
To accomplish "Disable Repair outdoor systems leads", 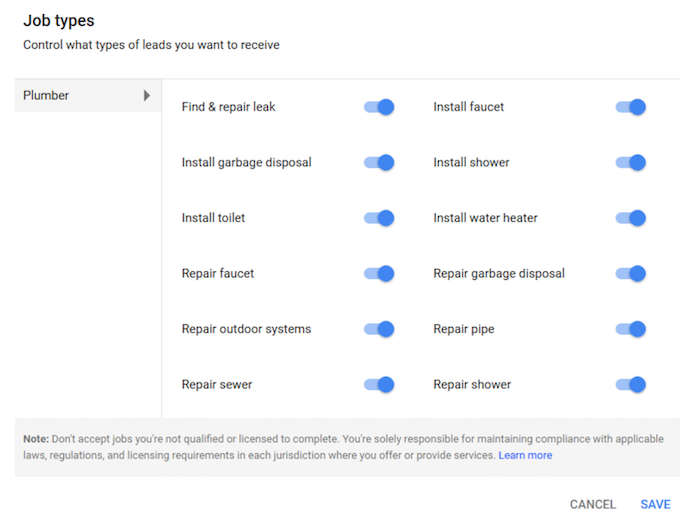I will pyautogui.click(x=380, y=329).
